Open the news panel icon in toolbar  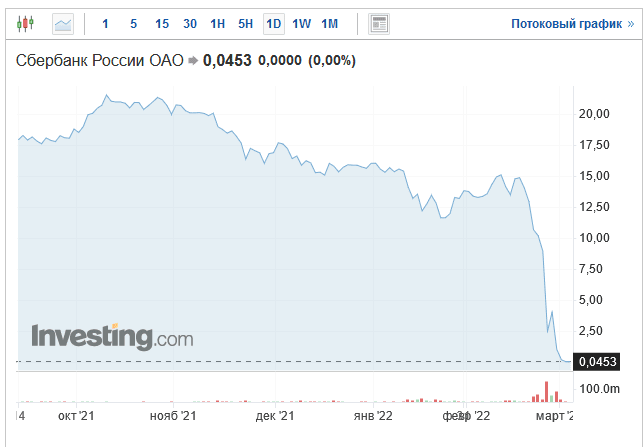point(379,24)
